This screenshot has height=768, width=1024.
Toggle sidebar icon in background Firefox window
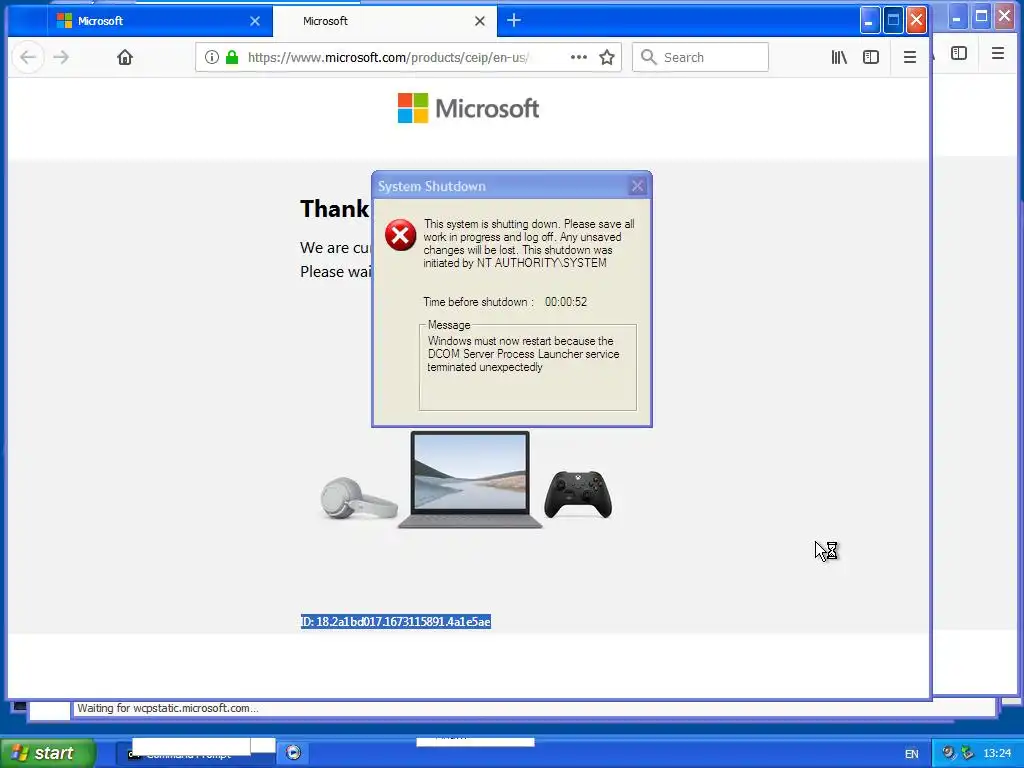959,54
